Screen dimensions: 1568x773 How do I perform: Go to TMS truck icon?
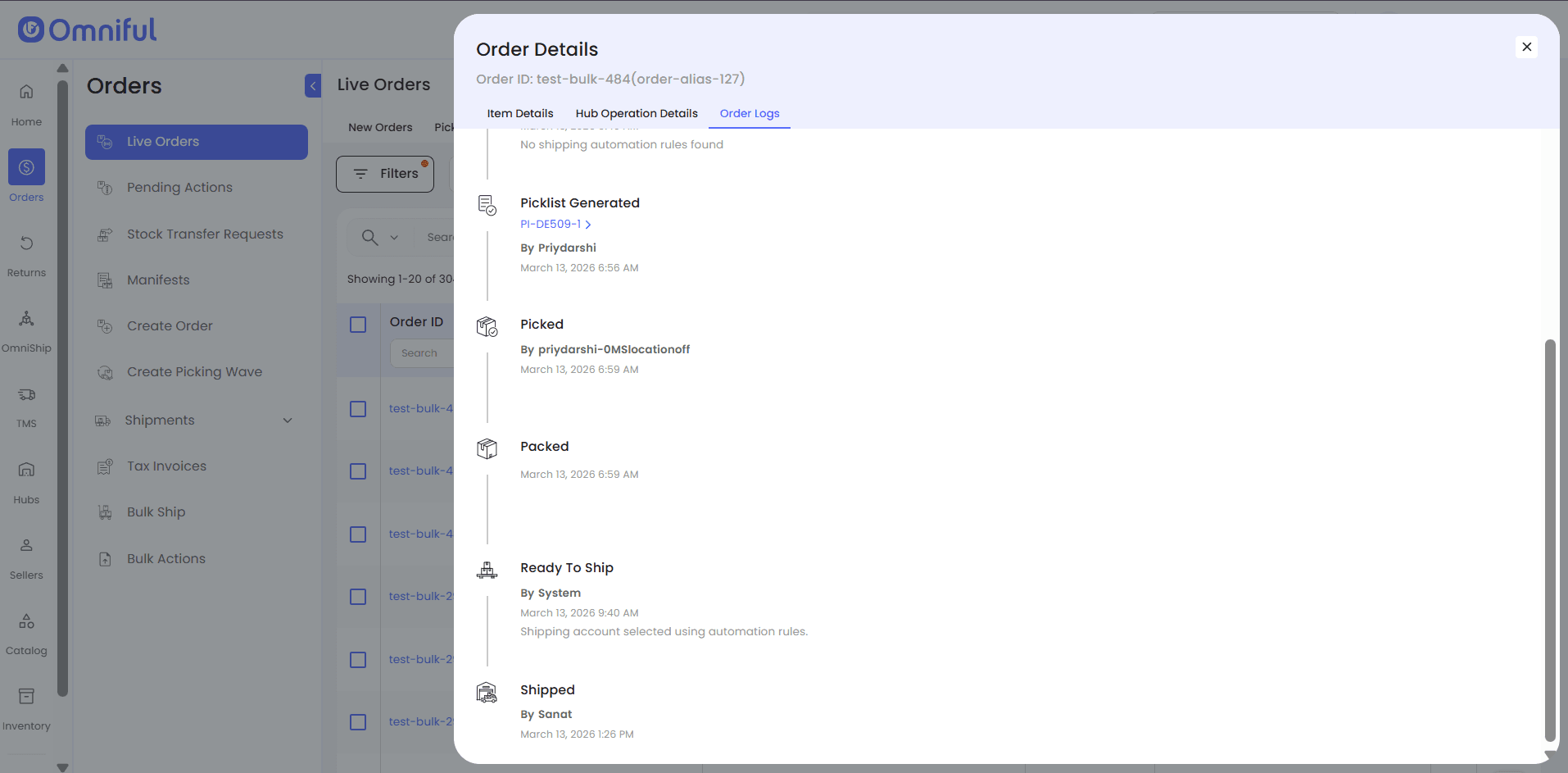(x=26, y=395)
